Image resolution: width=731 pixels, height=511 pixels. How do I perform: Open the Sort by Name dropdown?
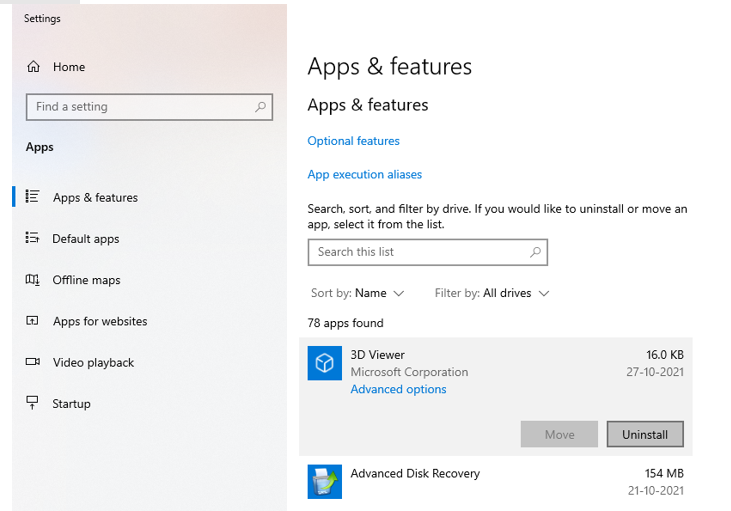pos(357,293)
